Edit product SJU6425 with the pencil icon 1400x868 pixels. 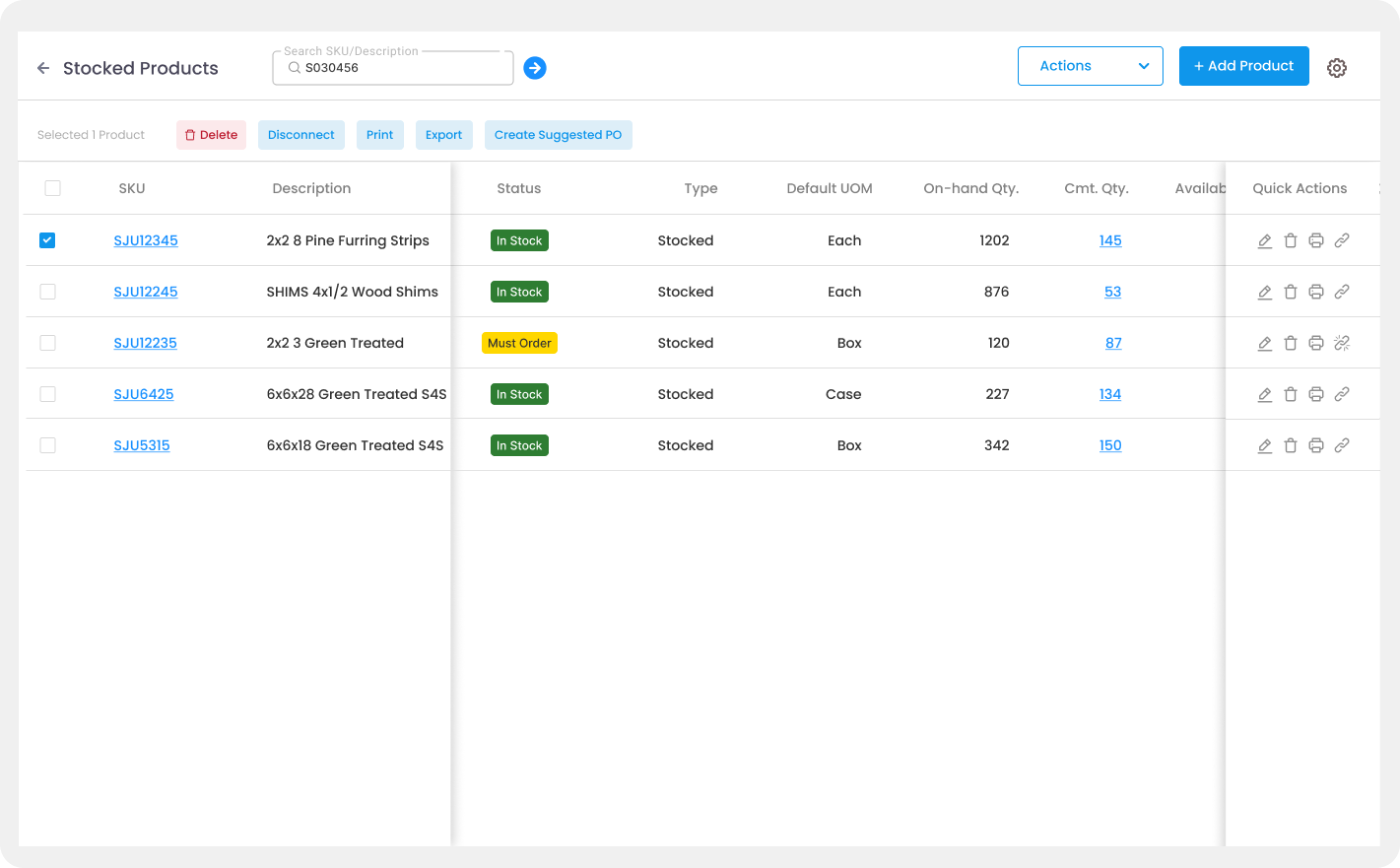click(1265, 394)
